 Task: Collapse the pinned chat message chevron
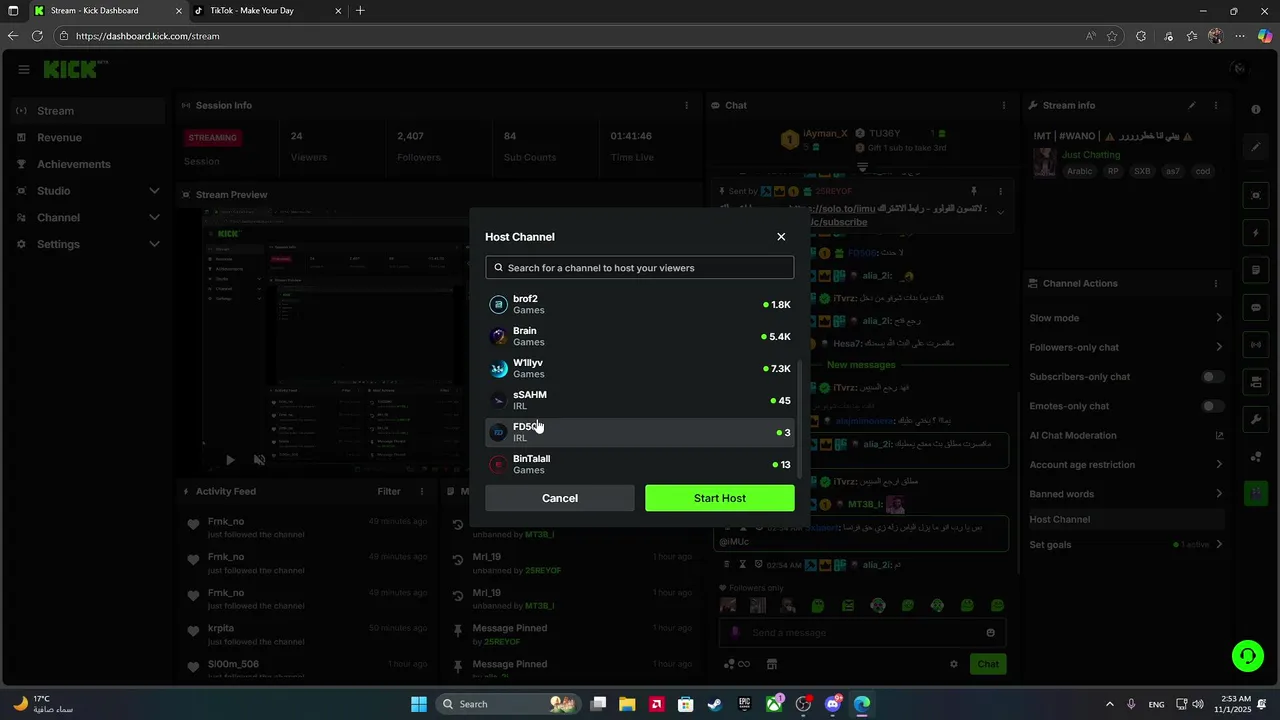click(1000, 212)
